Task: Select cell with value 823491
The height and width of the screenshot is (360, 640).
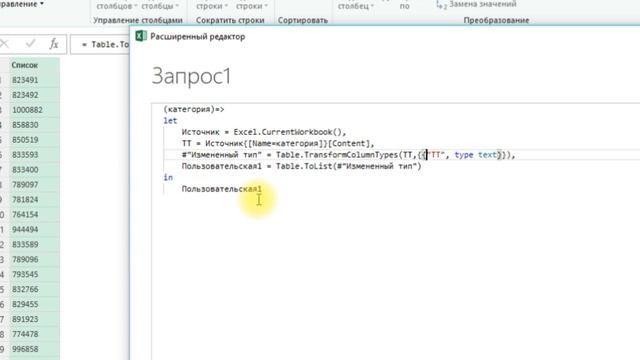Action: coord(34,80)
